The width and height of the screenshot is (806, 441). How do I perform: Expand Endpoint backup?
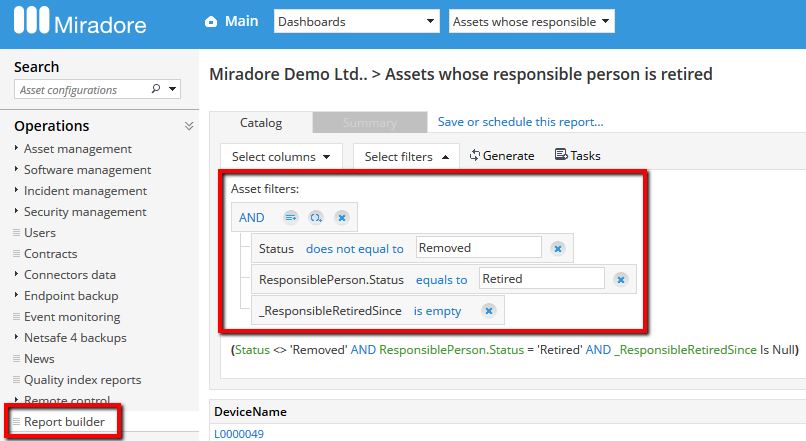pos(71,296)
